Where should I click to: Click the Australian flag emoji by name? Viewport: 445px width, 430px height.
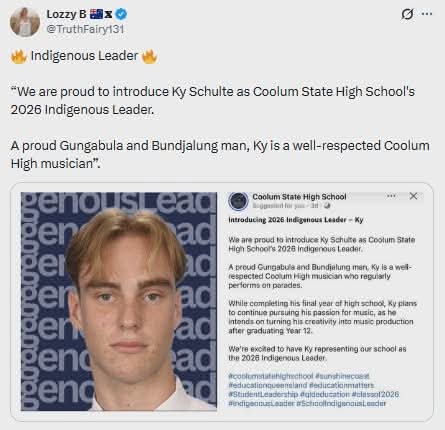point(96,14)
